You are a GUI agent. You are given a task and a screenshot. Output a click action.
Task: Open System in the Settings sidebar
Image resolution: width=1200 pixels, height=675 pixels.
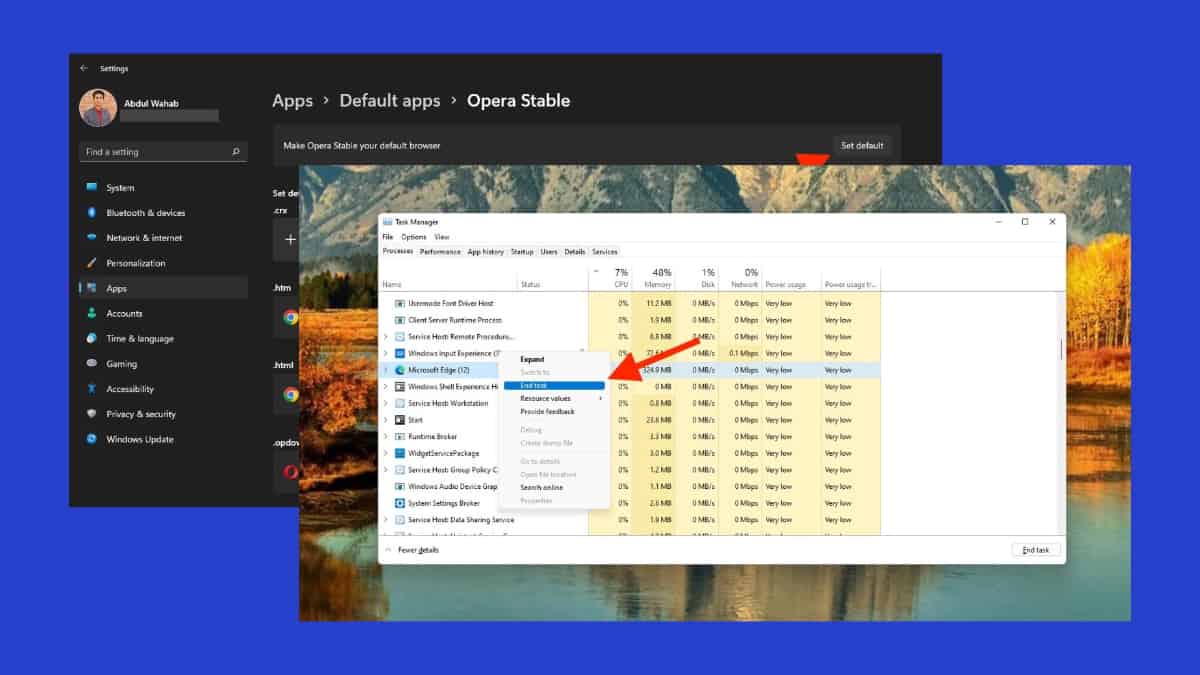click(x=163, y=188)
